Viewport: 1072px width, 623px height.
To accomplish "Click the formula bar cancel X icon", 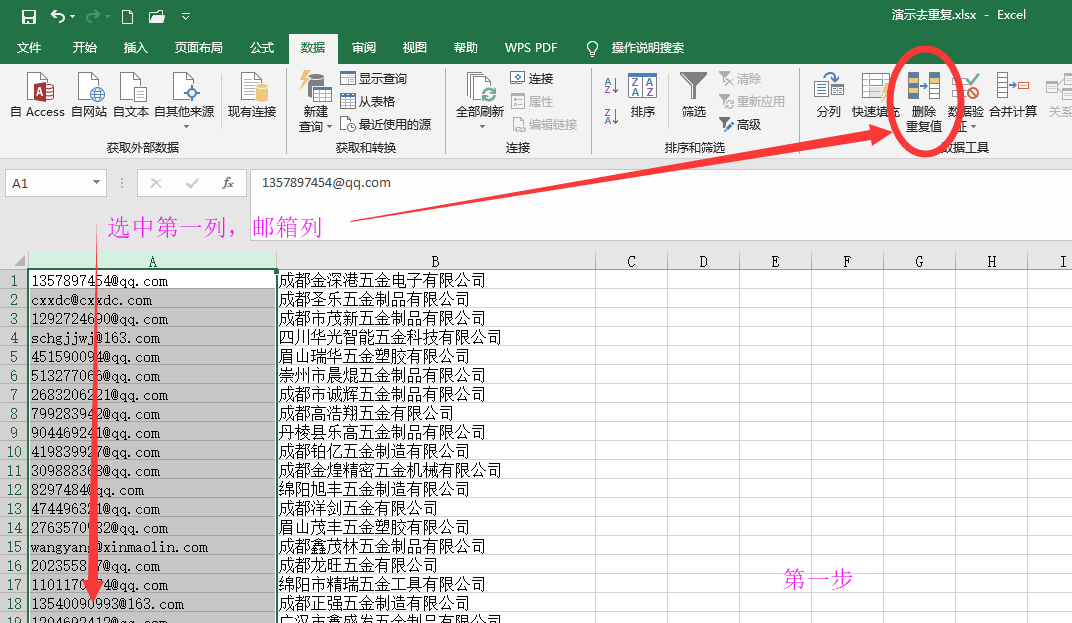I will (x=156, y=183).
